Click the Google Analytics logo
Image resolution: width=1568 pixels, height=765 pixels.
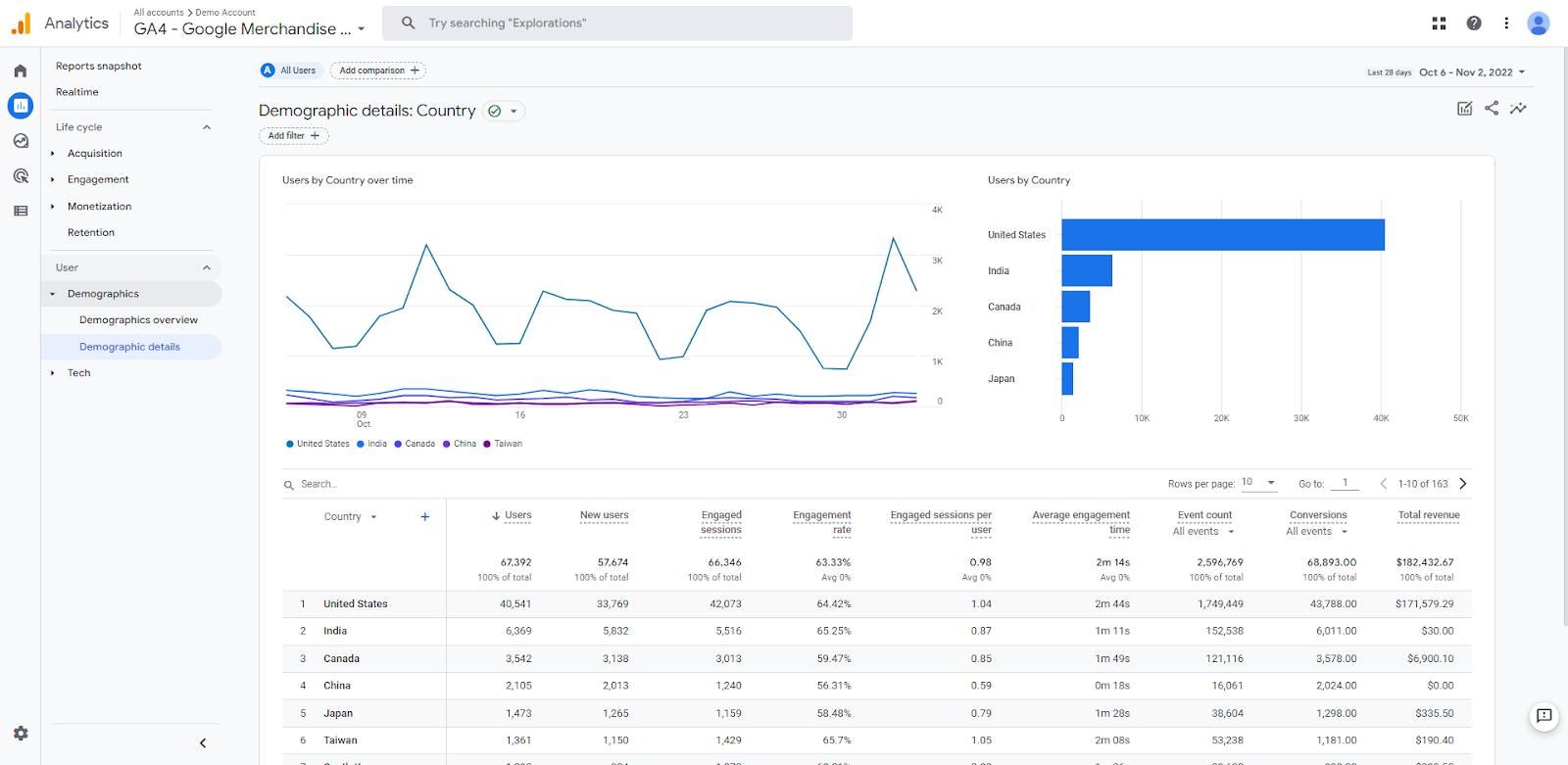coord(21,24)
